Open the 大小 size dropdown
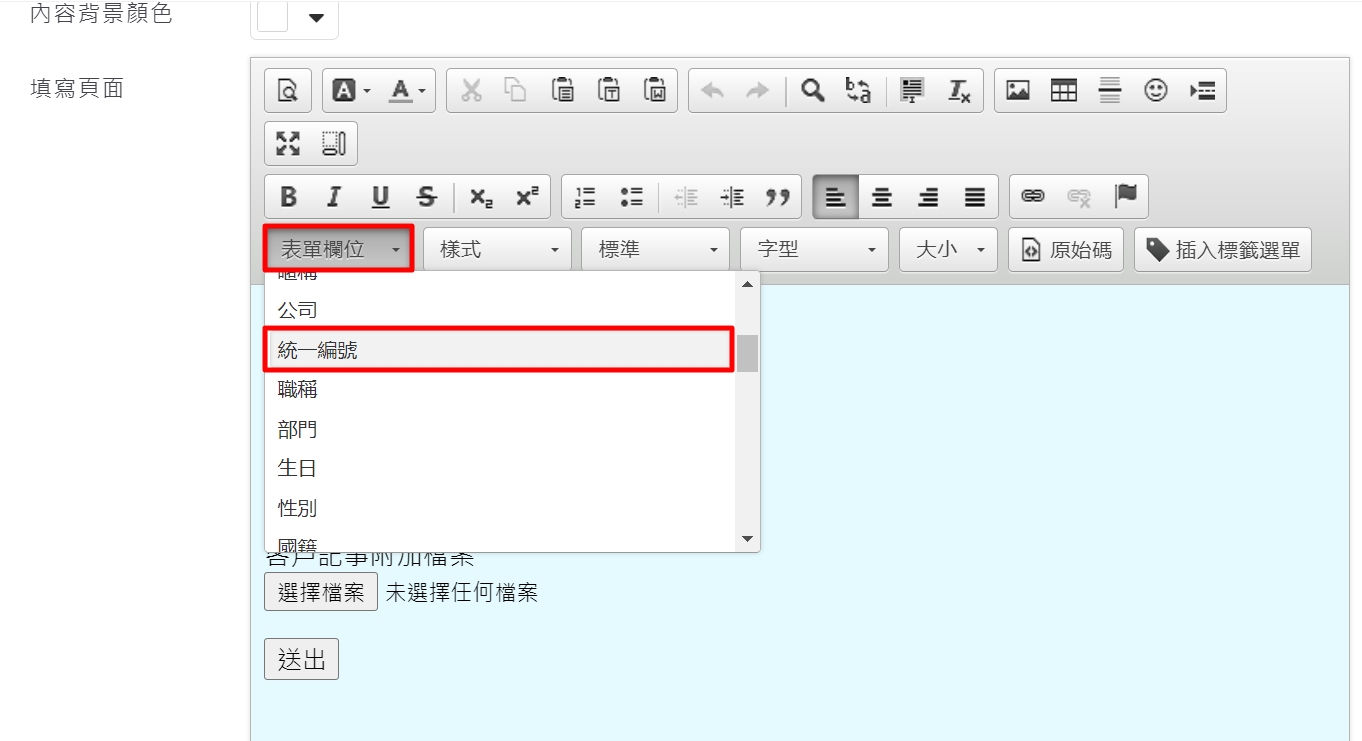1362x741 pixels. [x=948, y=250]
